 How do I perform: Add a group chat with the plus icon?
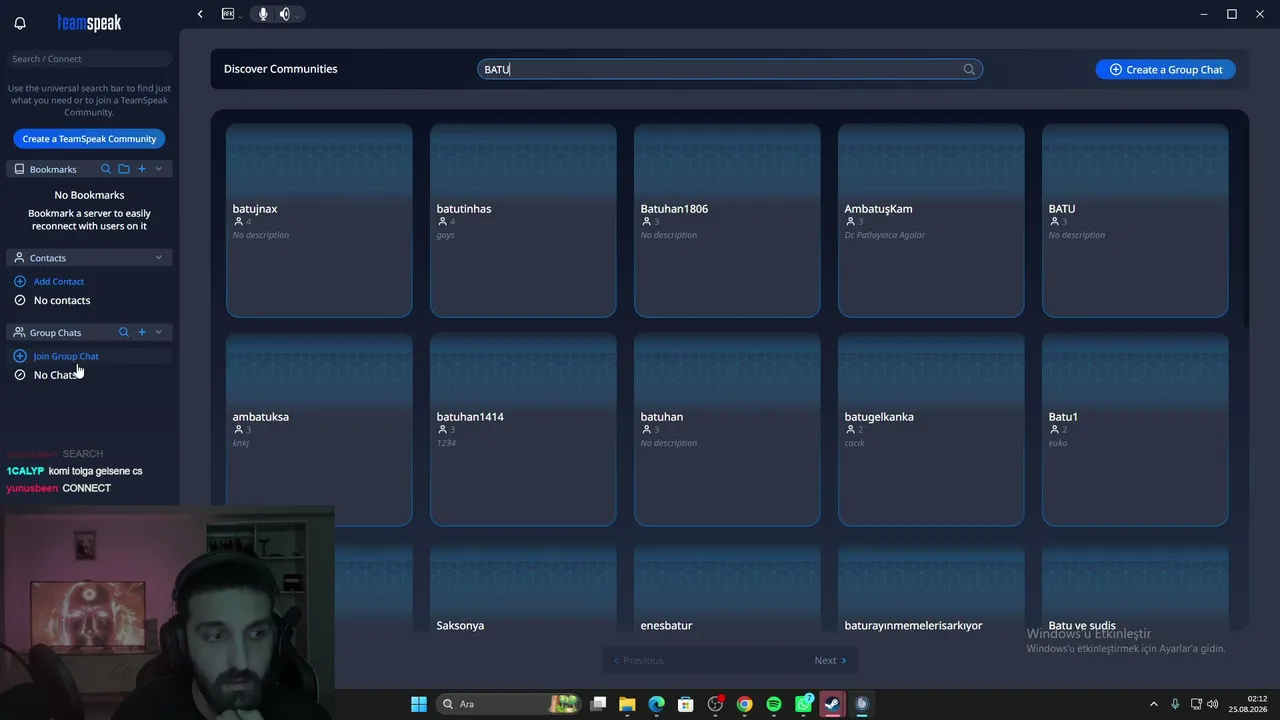(x=142, y=332)
